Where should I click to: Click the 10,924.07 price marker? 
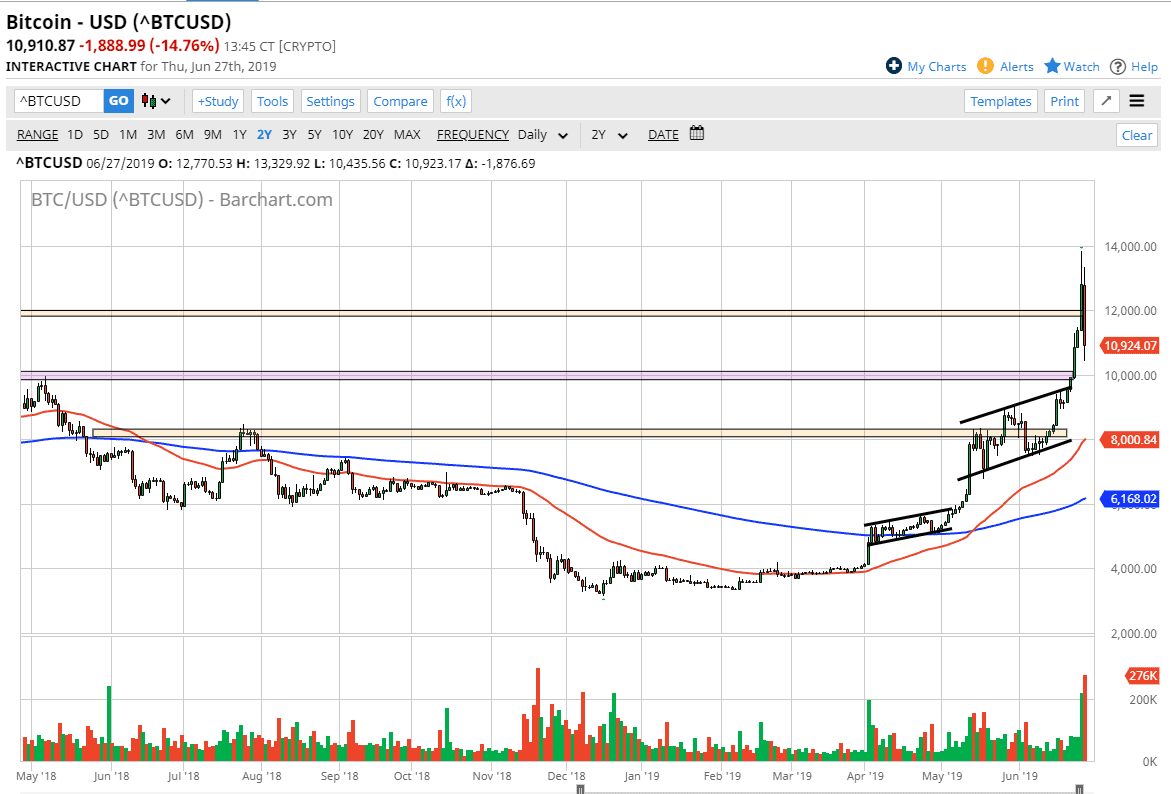[1129, 346]
